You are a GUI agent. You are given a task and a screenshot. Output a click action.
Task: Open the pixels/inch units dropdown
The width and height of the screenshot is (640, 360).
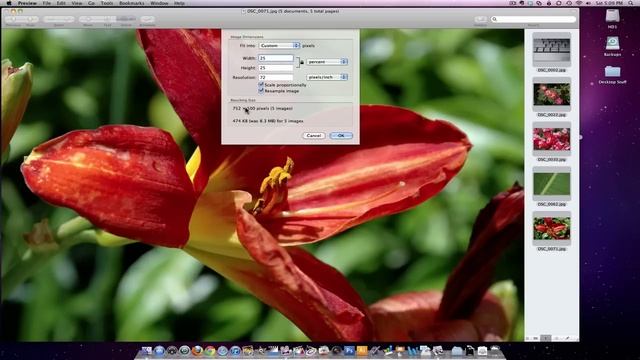pyautogui.click(x=327, y=77)
